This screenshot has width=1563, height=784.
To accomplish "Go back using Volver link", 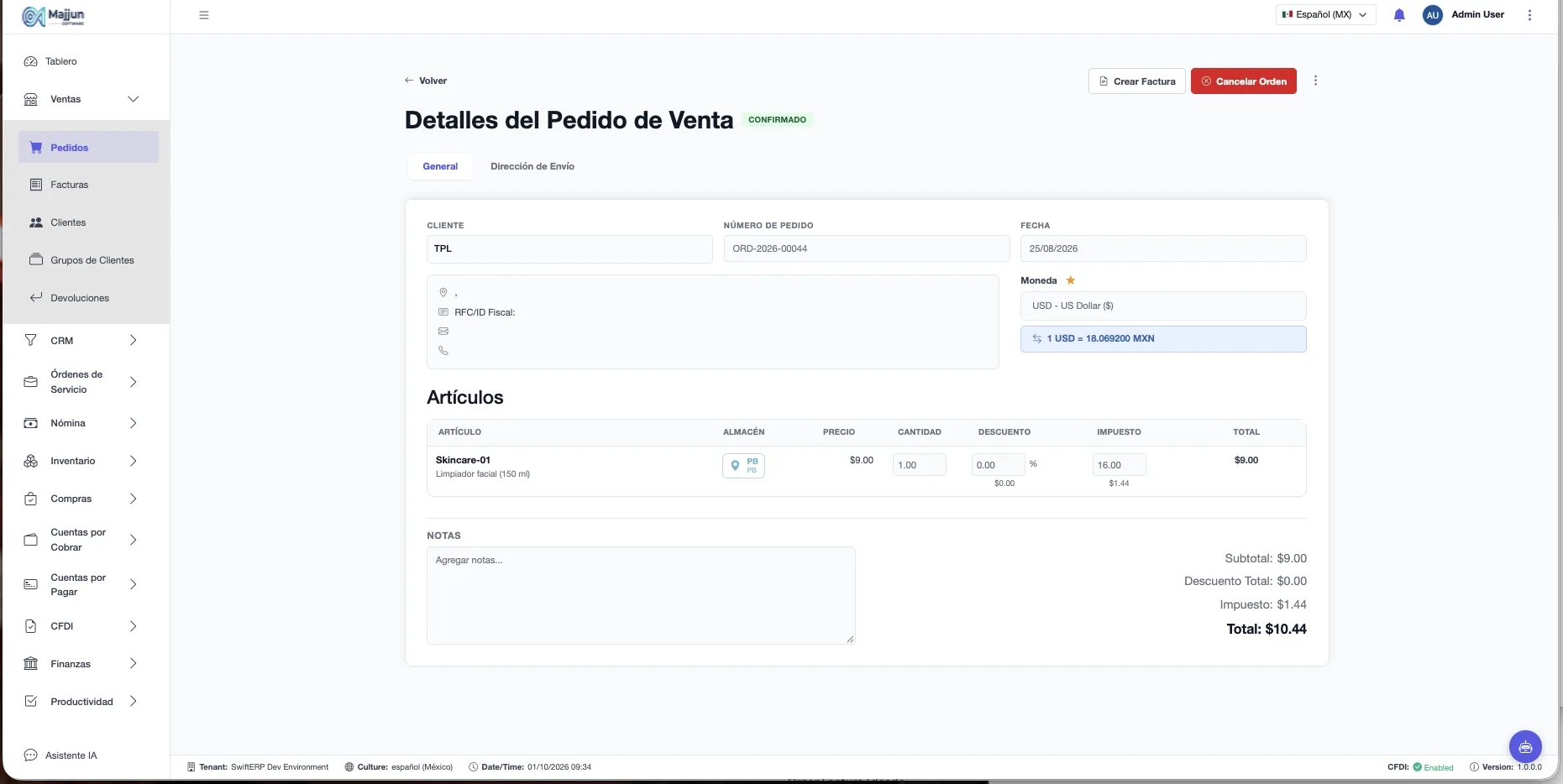I will pos(426,81).
